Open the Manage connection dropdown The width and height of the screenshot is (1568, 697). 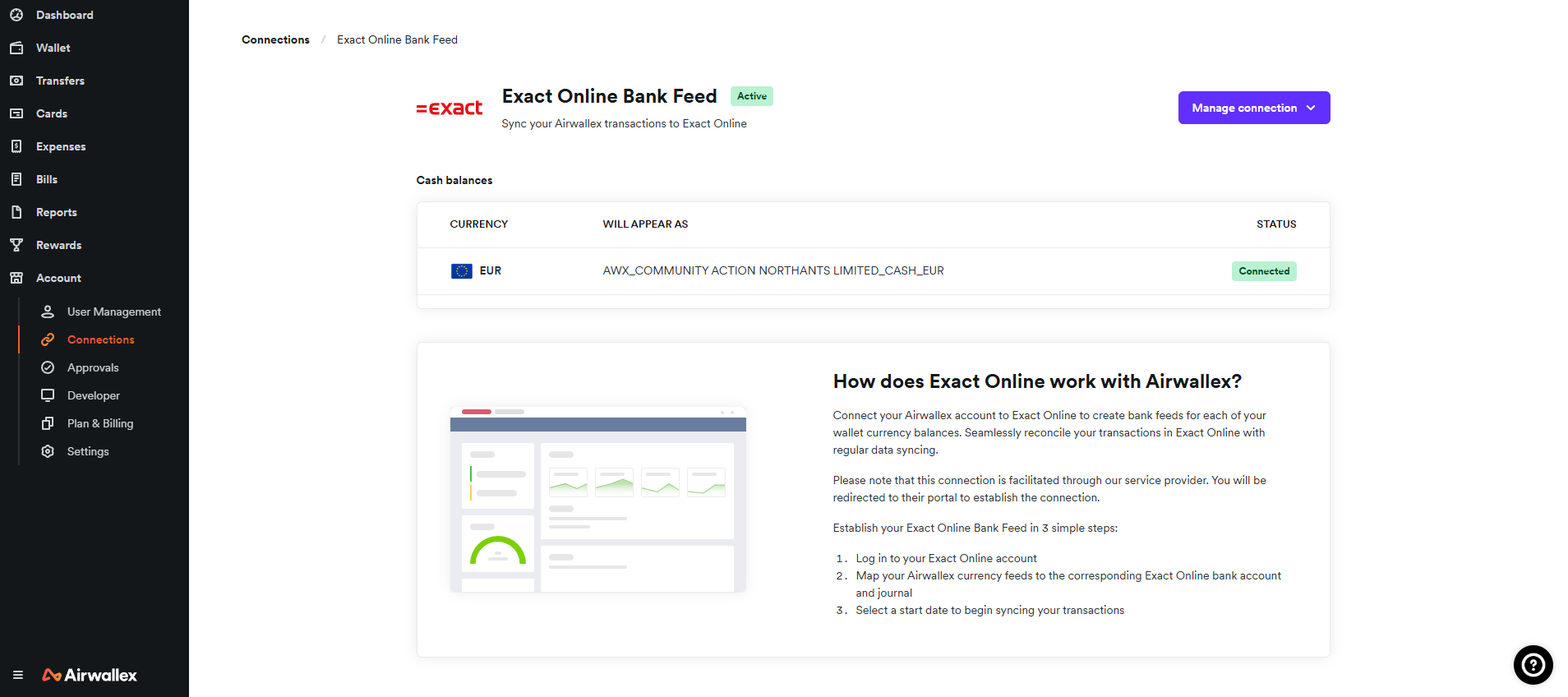[1254, 108]
